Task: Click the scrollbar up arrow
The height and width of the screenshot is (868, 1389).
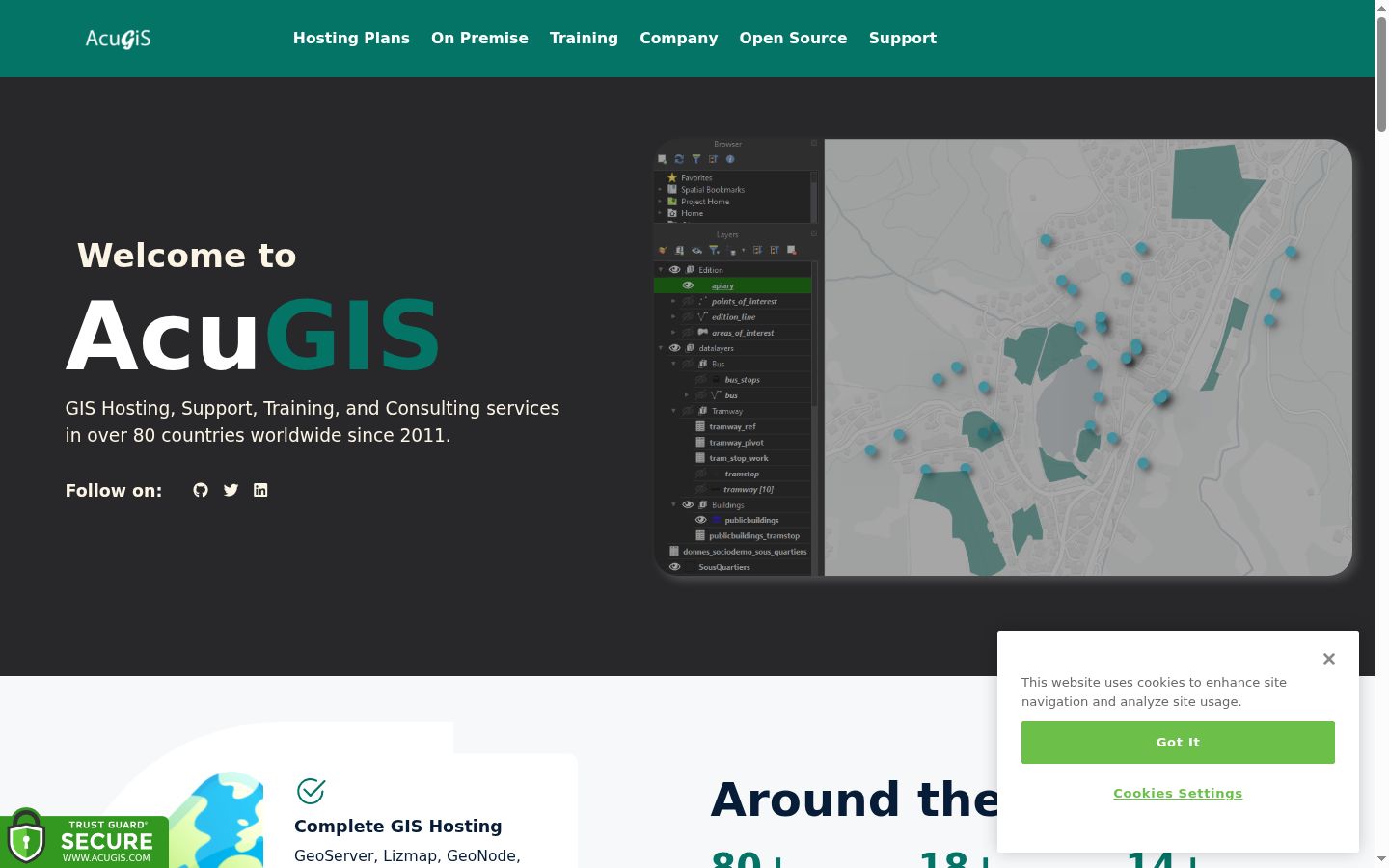Action: pos(1381,8)
